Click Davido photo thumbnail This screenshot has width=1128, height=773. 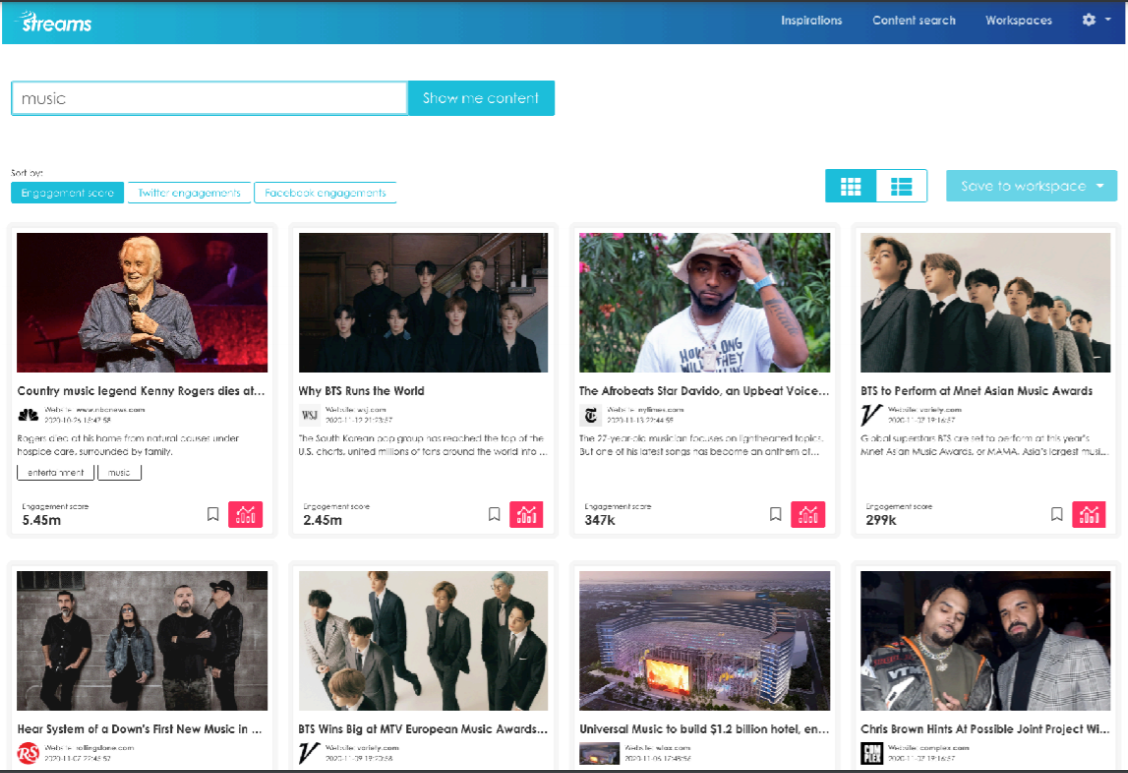tap(704, 302)
